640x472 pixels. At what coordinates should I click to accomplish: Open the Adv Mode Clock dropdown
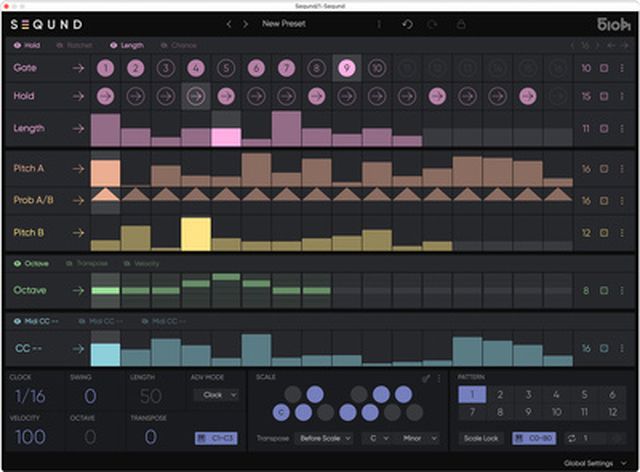[x=215, y=395]
